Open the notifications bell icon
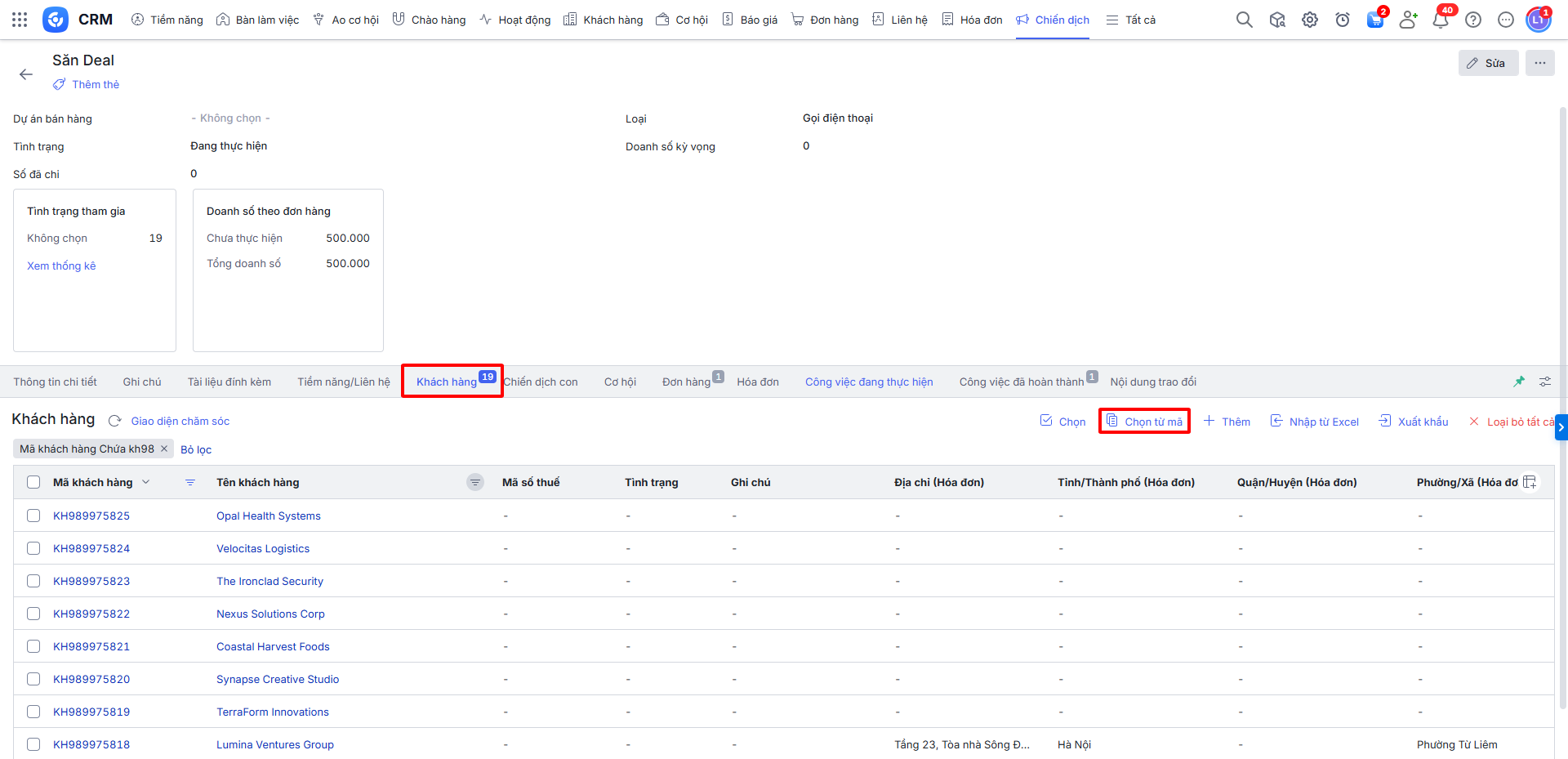Screen dimensions: 1568x759 pyautogui.click(x=1441, y=20)
